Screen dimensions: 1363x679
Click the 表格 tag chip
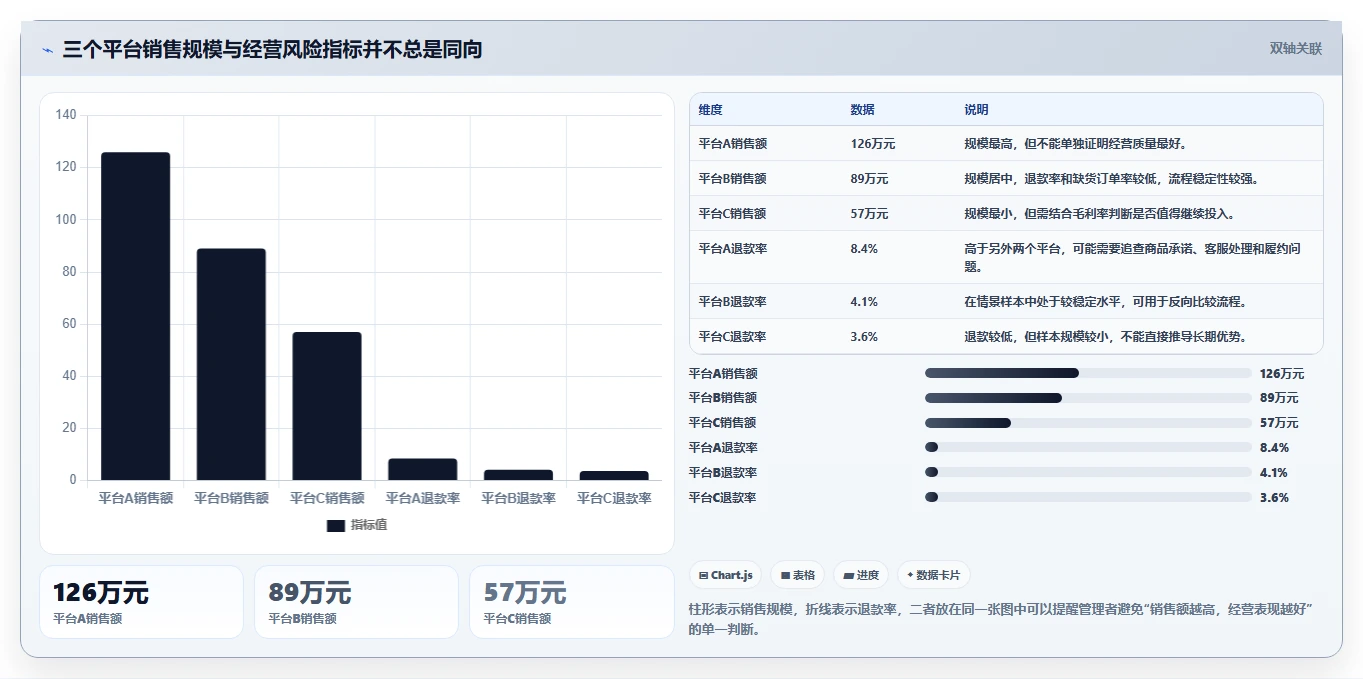798,575
